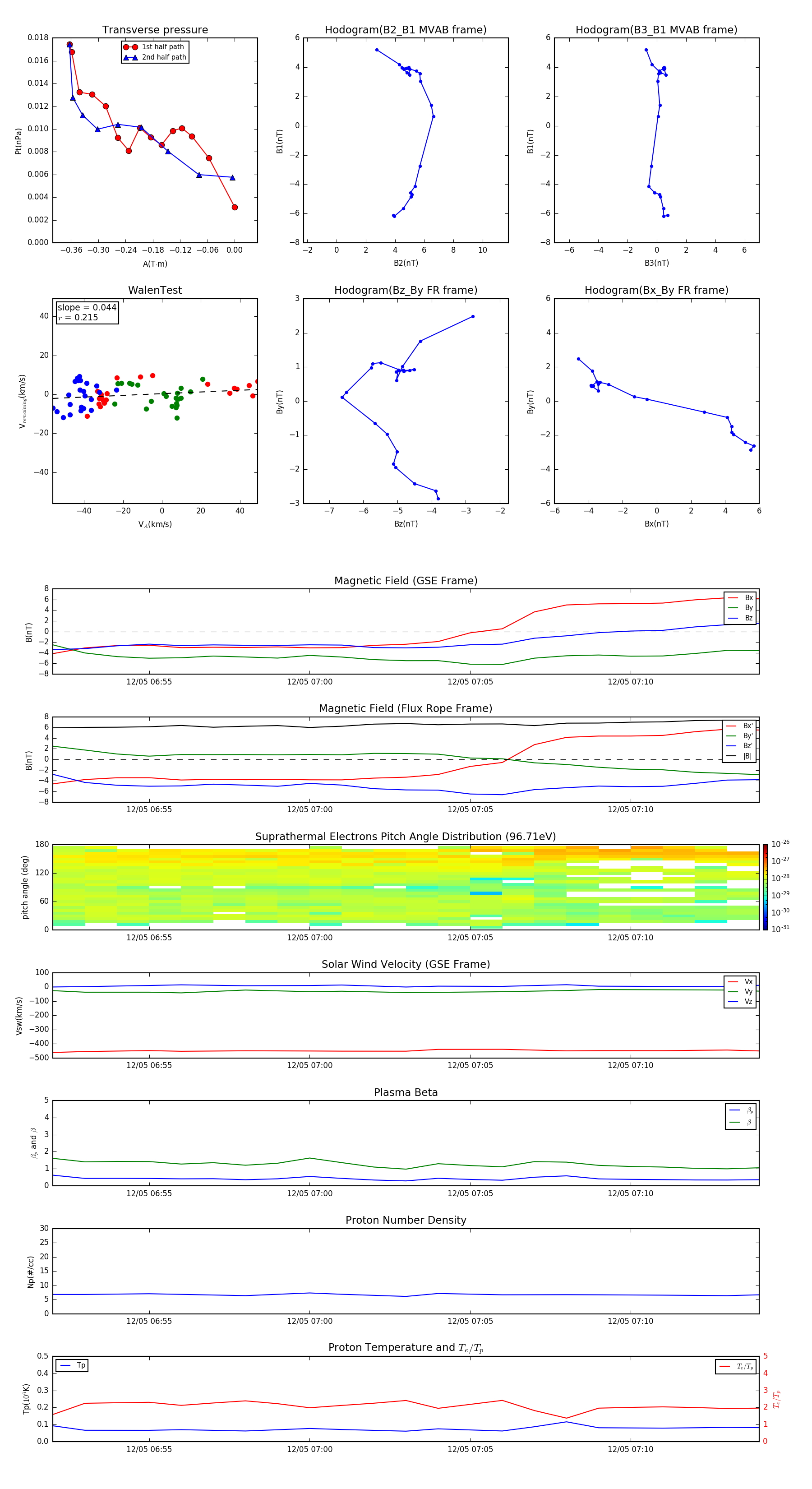Image resolution: width=812 pixels, height=1489 pixels.
Task: Click the '12/05 07:00' tick label under Plasma Beta
Action: (310, 1193)
